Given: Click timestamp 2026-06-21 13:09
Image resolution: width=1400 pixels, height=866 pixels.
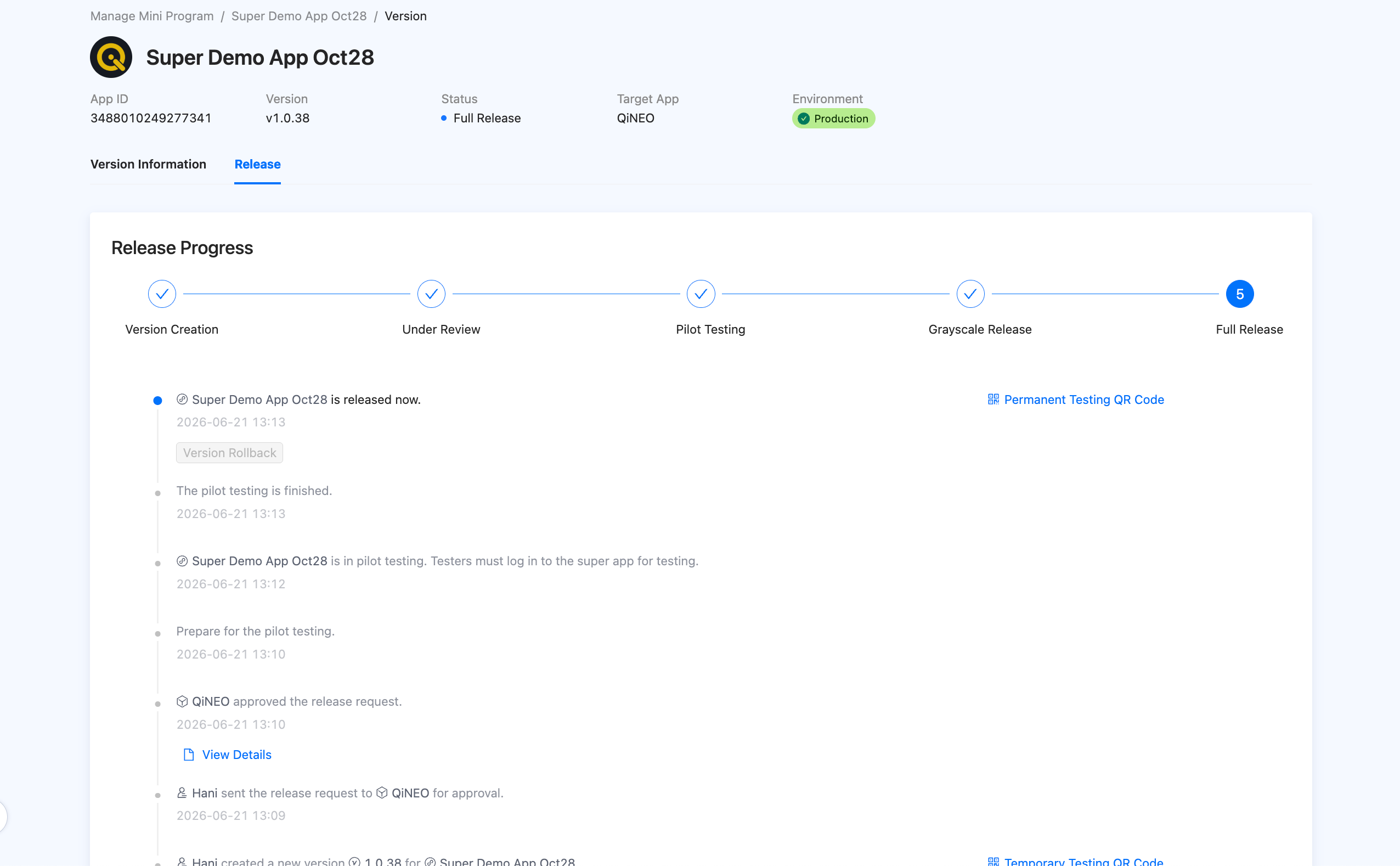Looking at the screenshot, I should pos(230,816).
